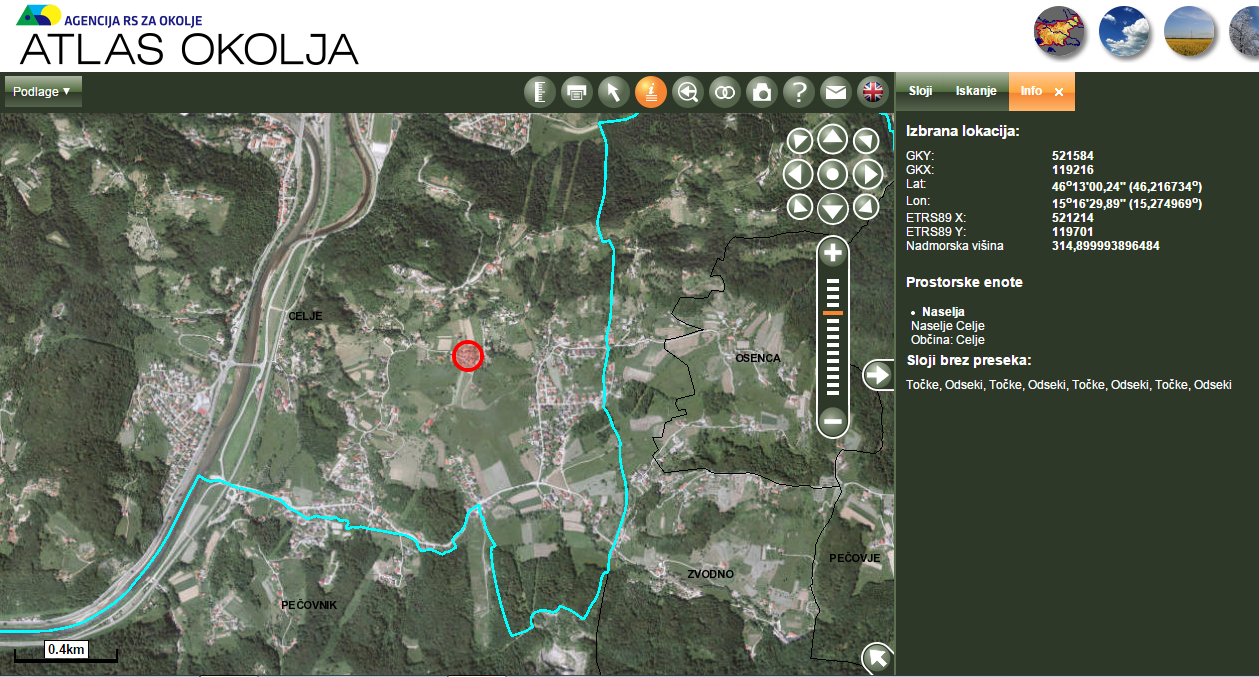Click the orange zoom level marker
This screenshot has height=677, width=1259.
point(833,313)
